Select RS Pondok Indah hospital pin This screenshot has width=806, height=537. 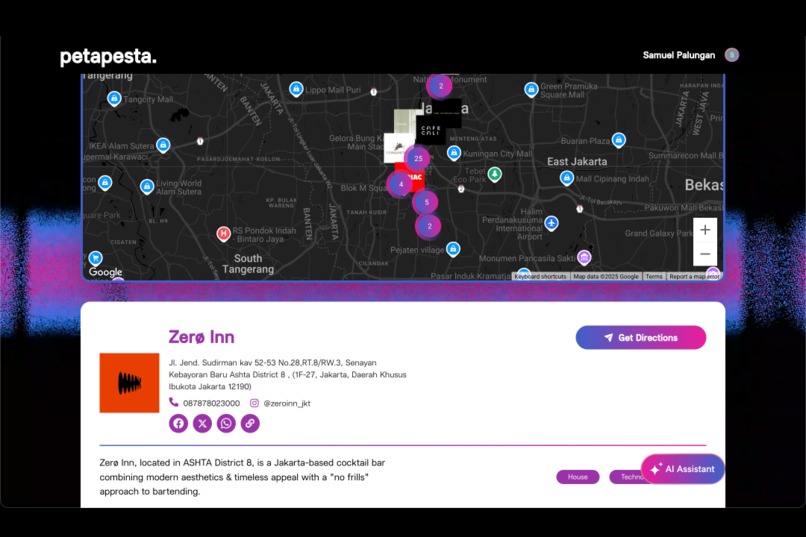point(223,234)
